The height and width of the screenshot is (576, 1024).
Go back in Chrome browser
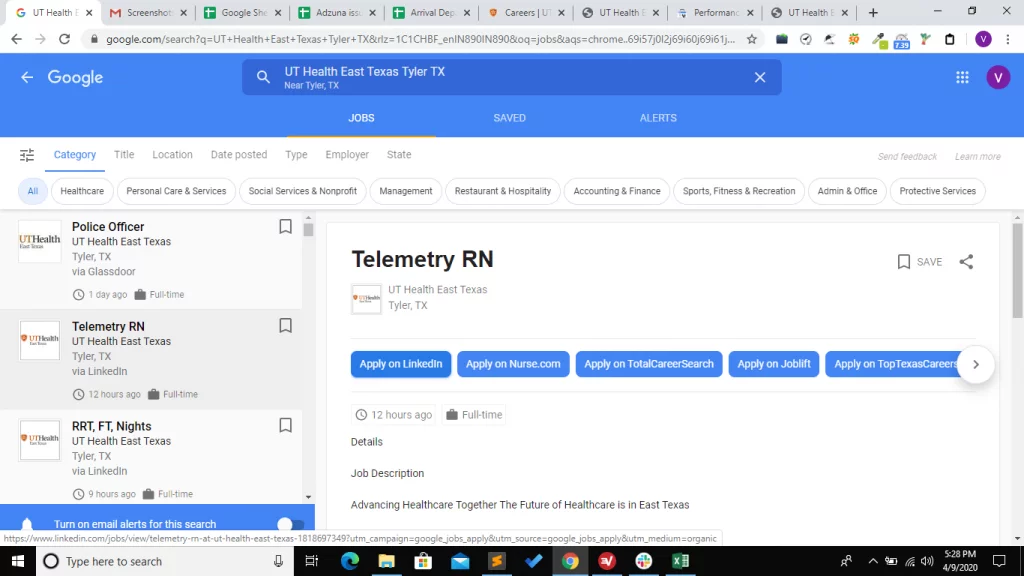click(16, 39)
